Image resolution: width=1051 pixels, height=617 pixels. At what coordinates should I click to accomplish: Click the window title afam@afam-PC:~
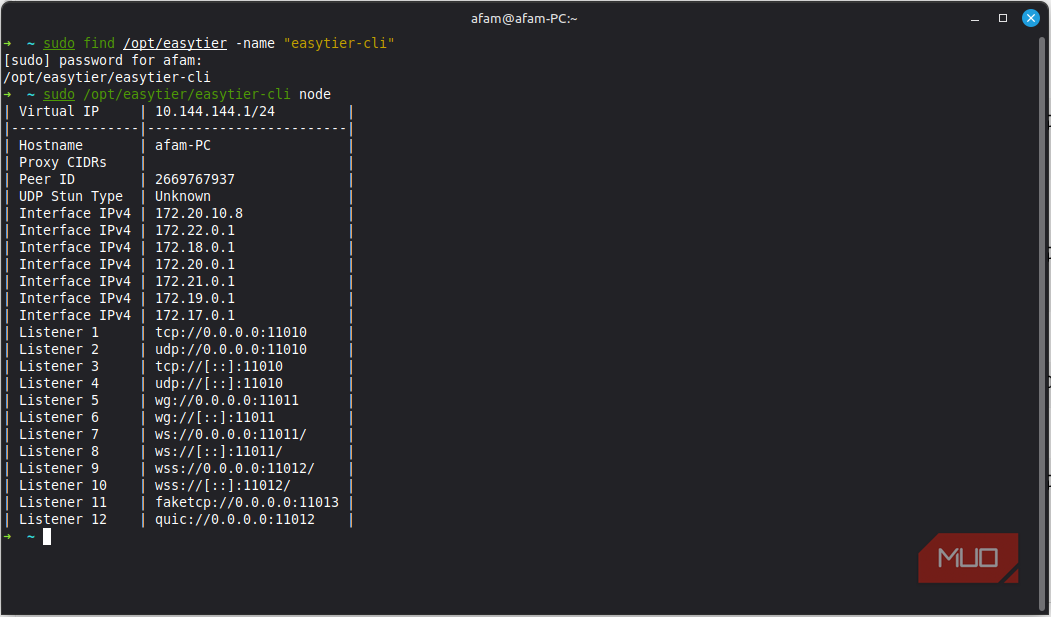(x=524, y=19)
